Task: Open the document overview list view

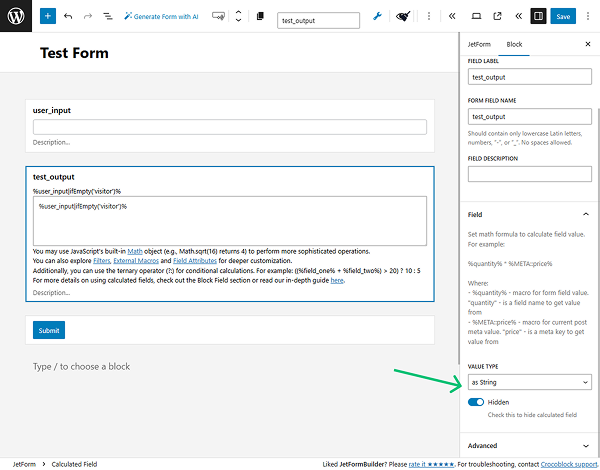Action: 108,16
